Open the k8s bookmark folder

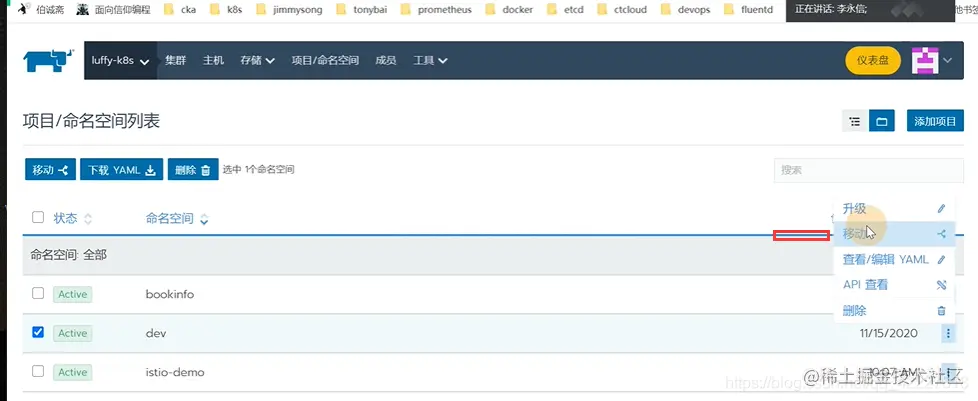226,10
